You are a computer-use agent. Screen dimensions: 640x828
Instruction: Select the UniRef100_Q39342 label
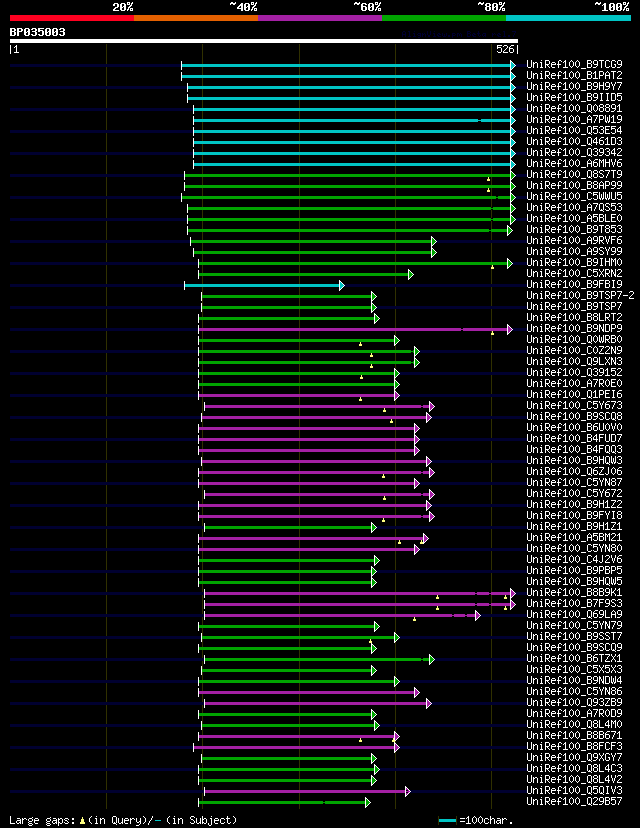click(x=574, y=152)
